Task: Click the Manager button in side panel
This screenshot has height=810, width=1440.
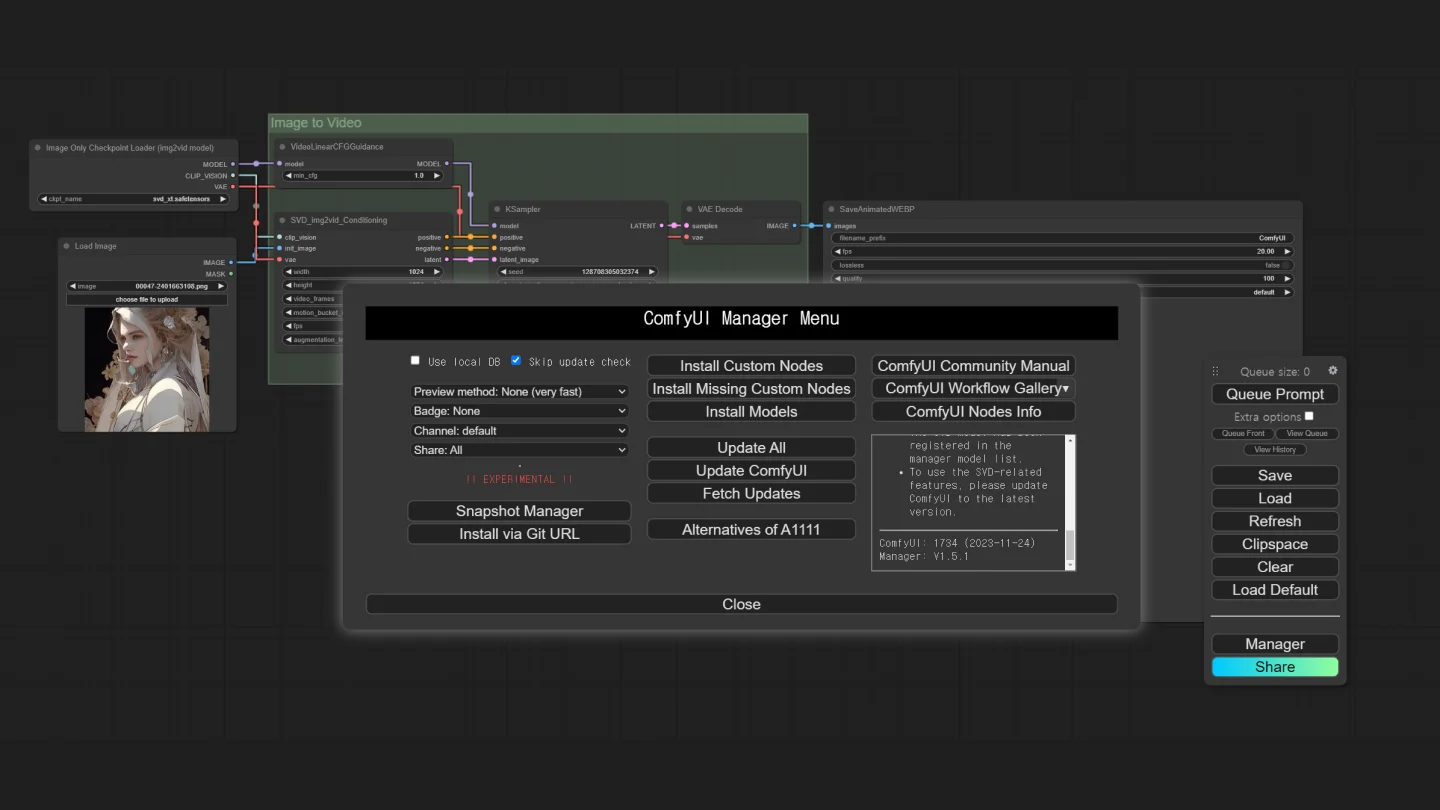Action: click(1275, 644)
